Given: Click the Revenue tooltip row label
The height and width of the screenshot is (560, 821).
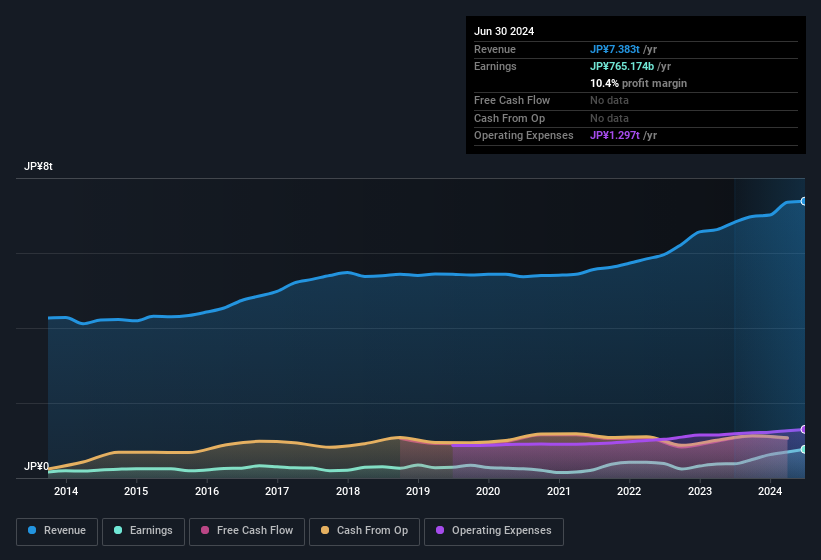Looking at the screenshot, I should pyautogui.click(x=495, y=49).
